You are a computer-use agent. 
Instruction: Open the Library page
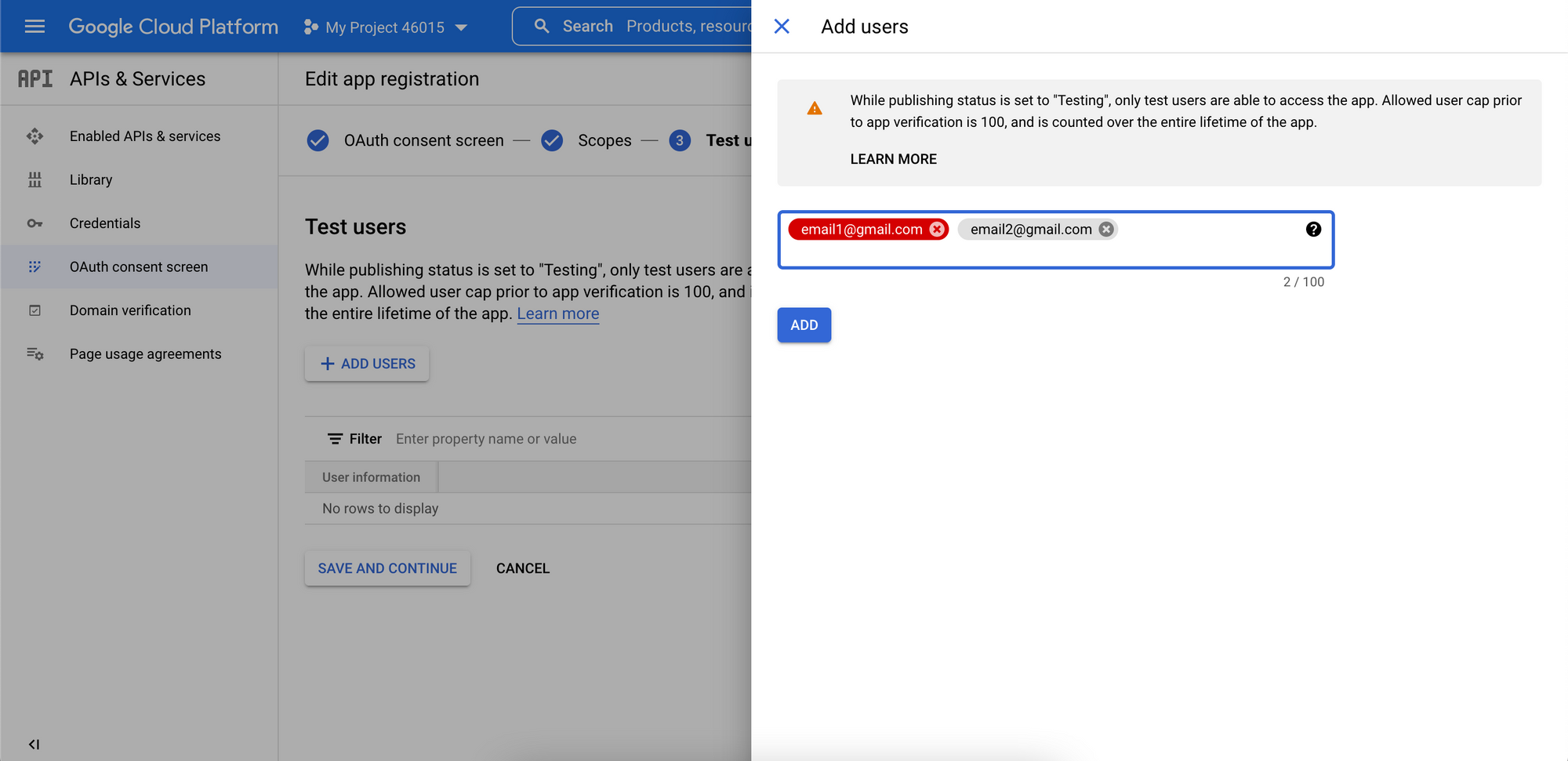pyautogui.click(x=91, y=179)
